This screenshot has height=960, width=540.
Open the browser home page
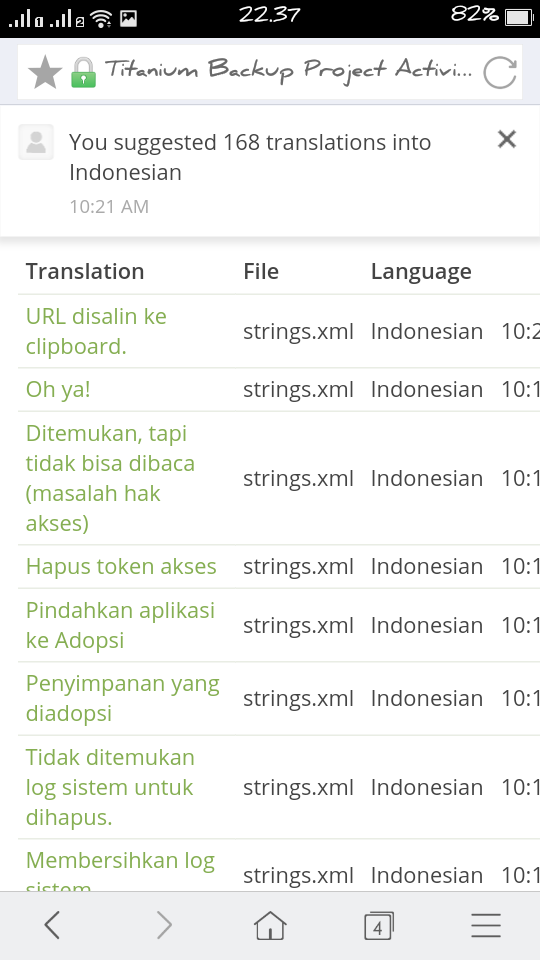point(270,924)
